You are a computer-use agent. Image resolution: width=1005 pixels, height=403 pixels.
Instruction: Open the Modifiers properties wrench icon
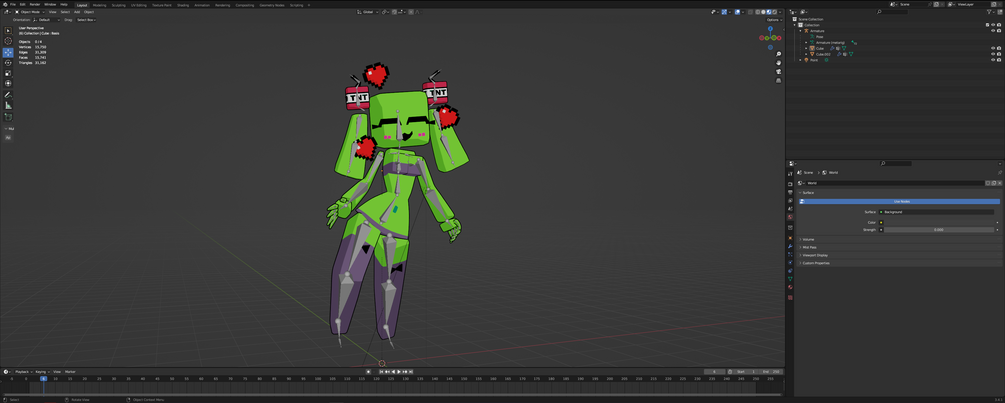[790, 246]
